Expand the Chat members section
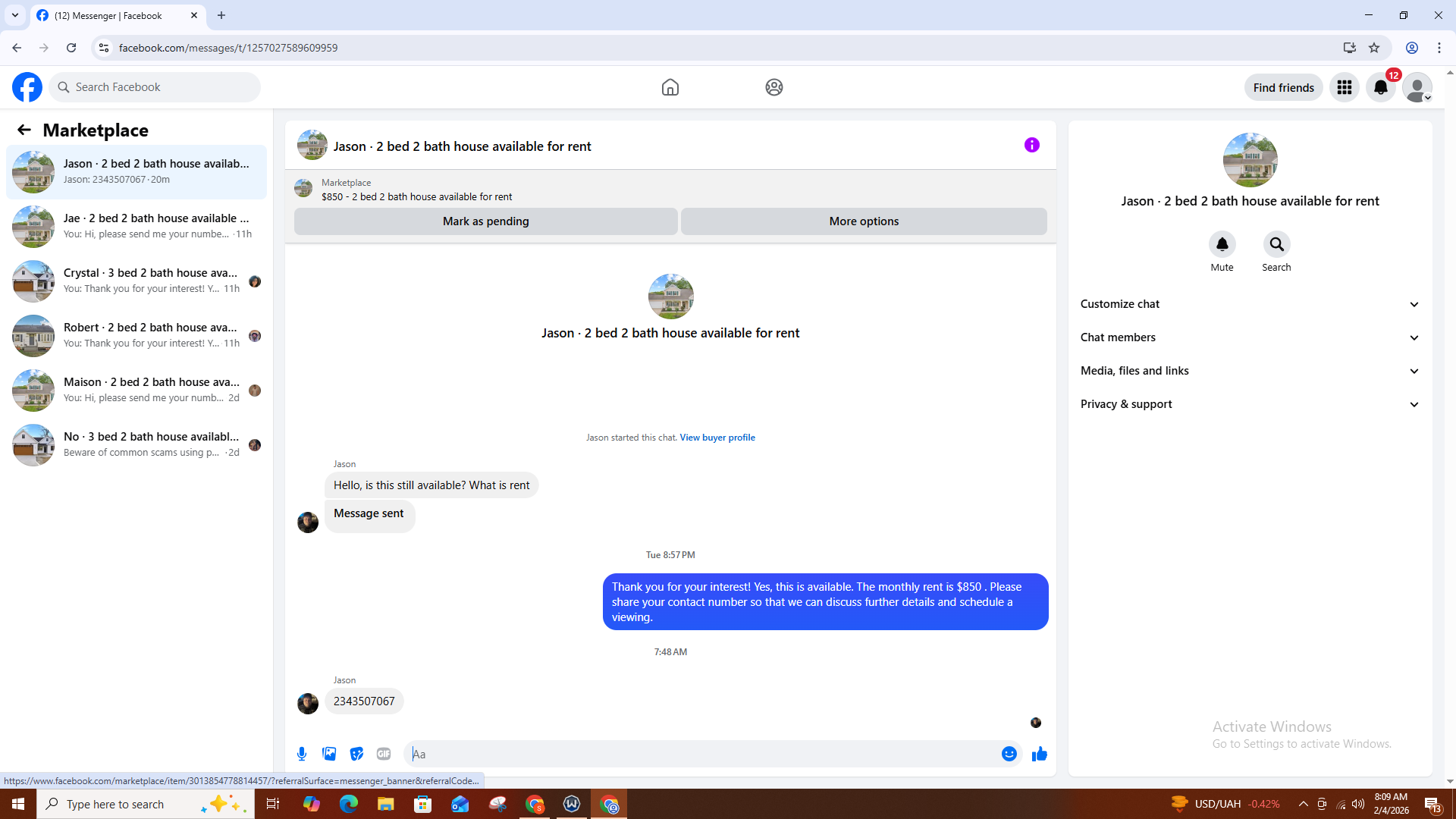Screen dimensions: 1456x819 (1250, 337)
